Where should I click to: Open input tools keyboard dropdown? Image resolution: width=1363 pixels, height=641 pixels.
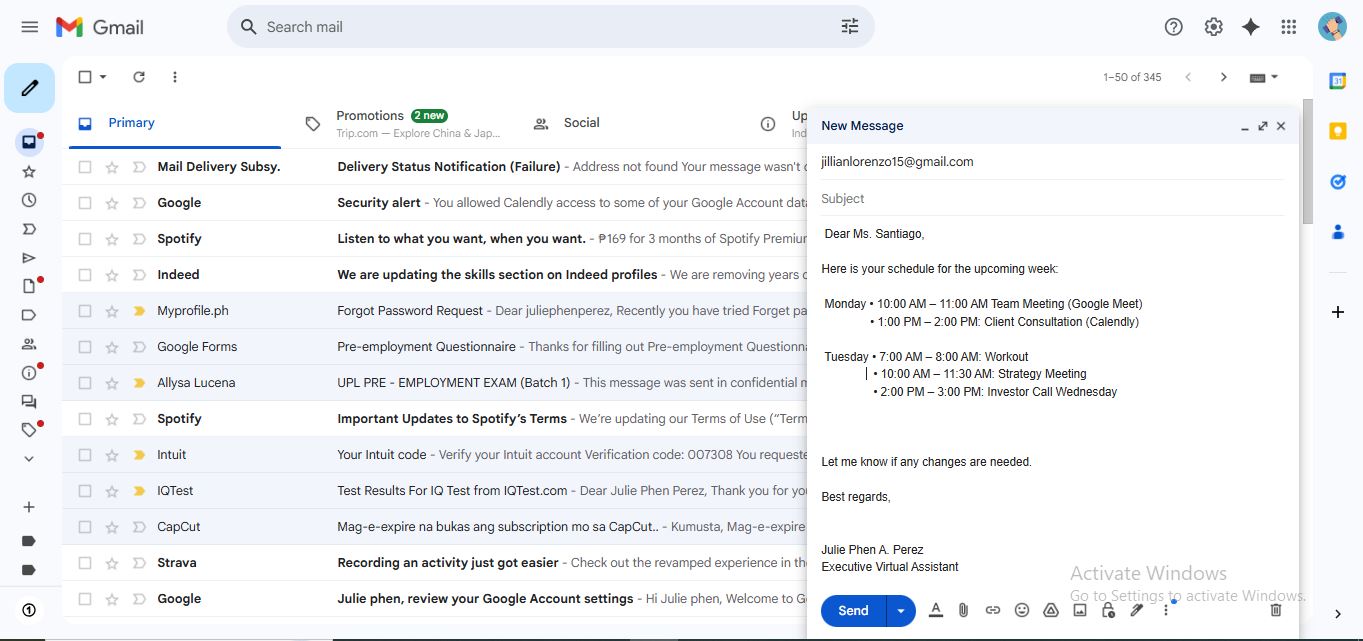tap(1265, 77)
